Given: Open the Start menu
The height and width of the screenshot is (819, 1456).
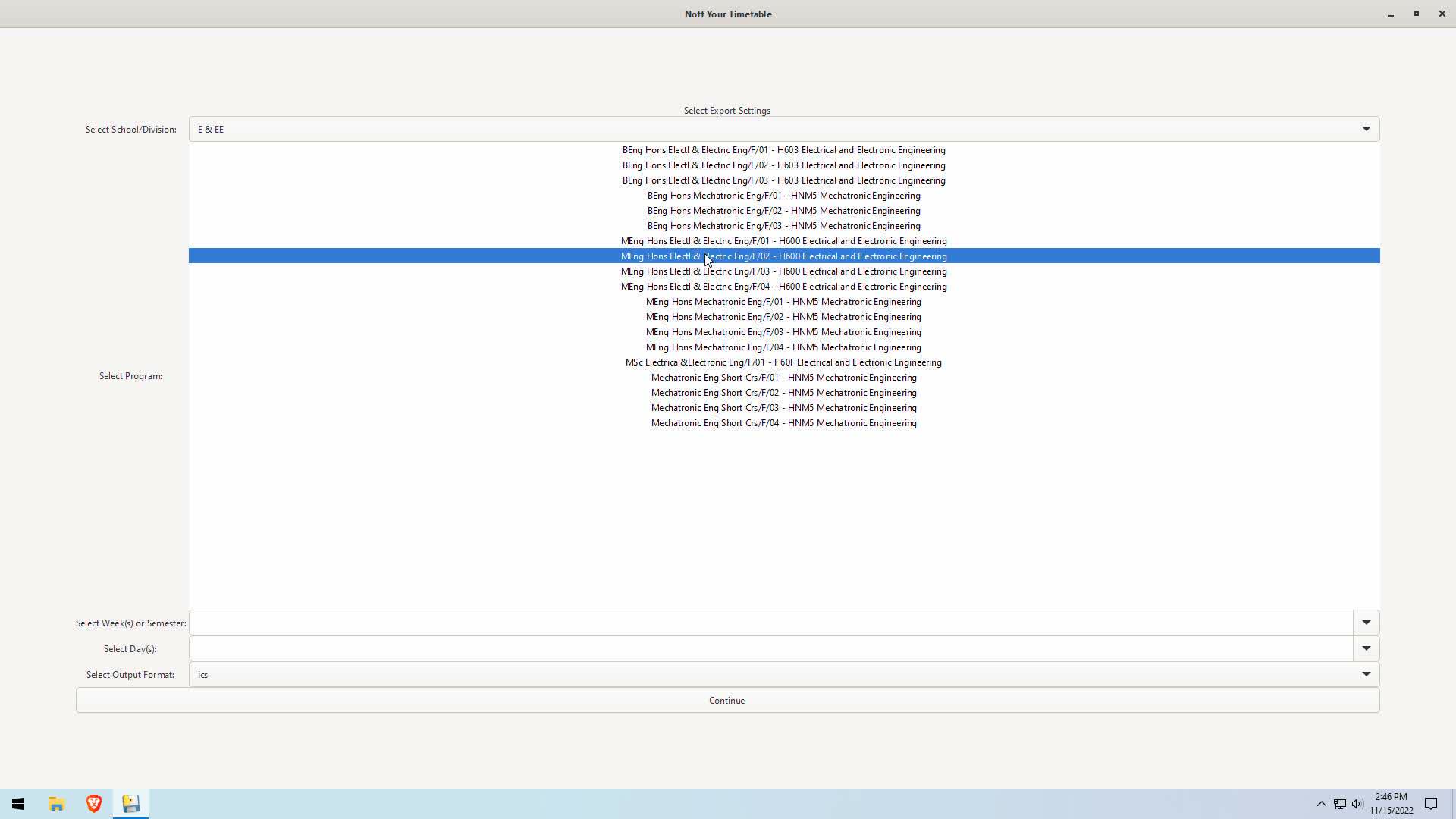Looking at the screenshot, I should coord(18,804).
